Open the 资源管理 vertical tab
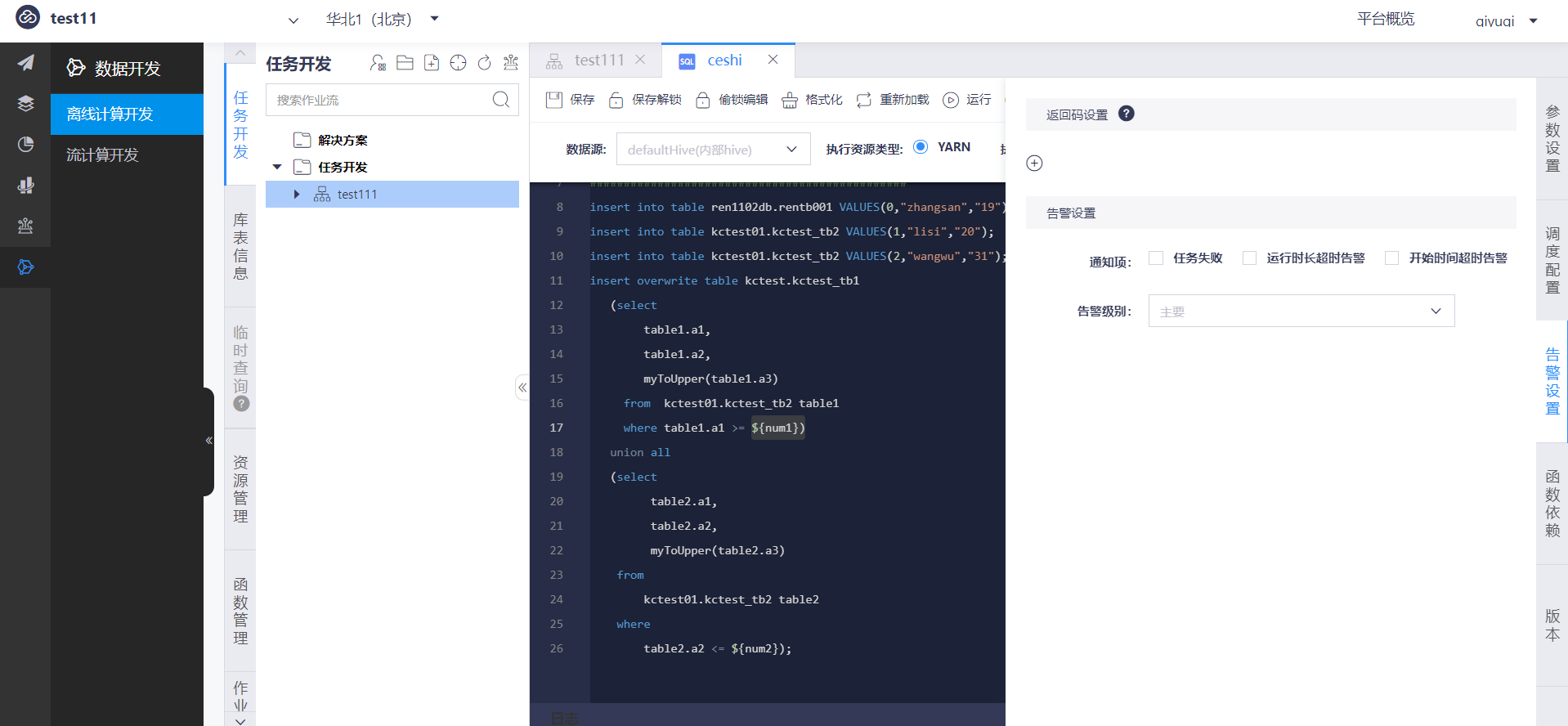1568x726 pixels. 240,489
